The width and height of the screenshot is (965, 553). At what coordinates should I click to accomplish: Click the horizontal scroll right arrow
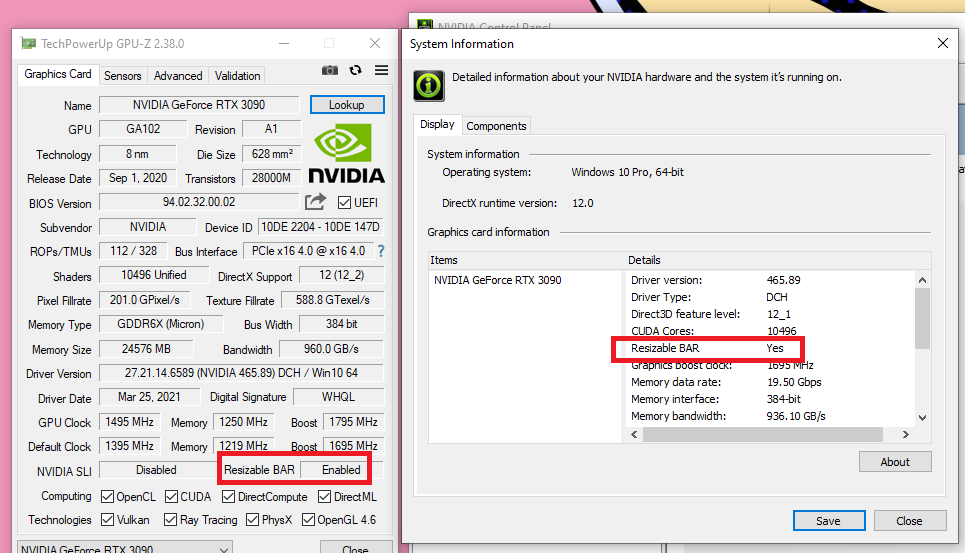[x=905, y=434]
